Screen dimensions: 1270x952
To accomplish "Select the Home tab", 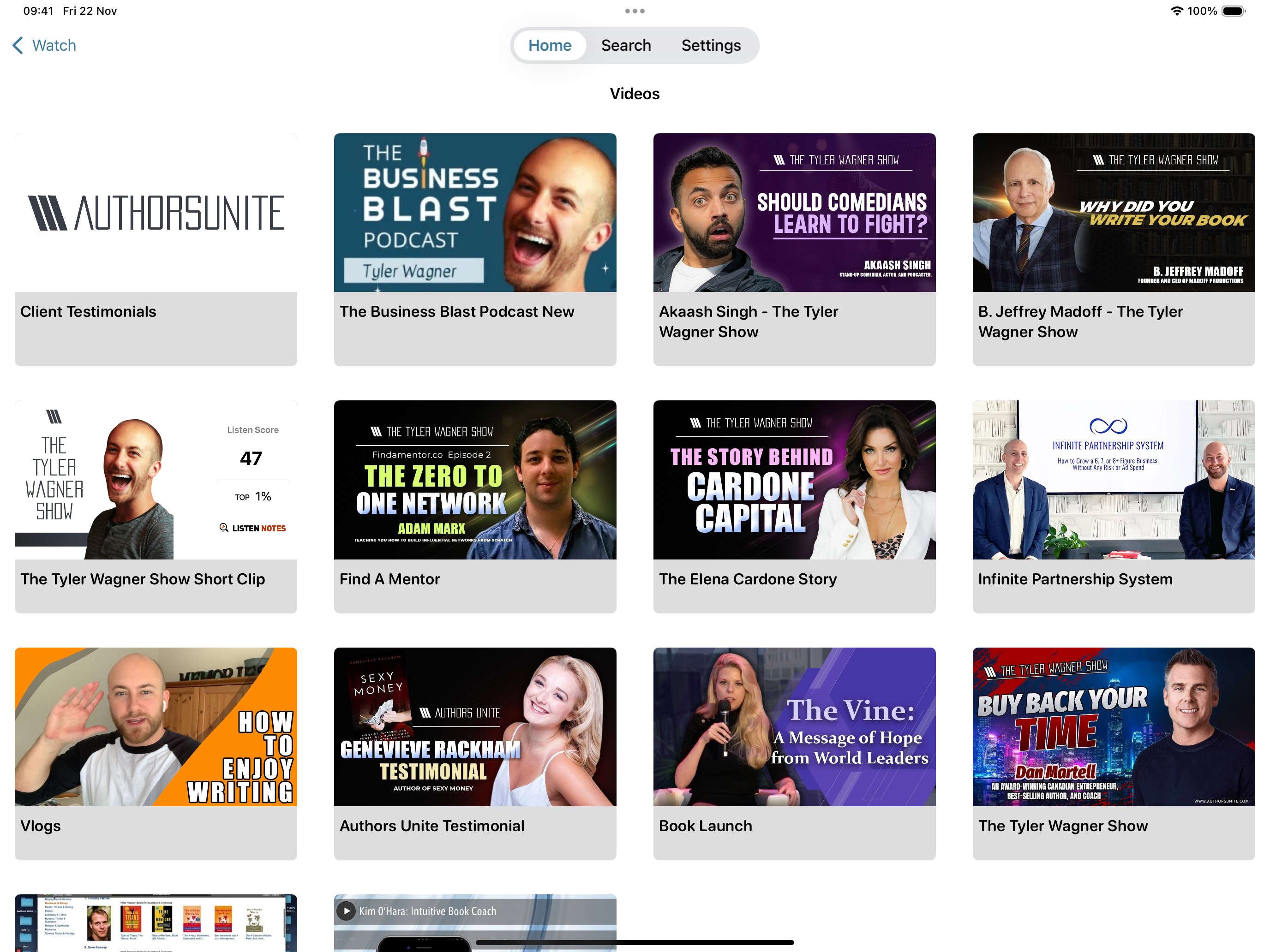I will tap(550, 45).
